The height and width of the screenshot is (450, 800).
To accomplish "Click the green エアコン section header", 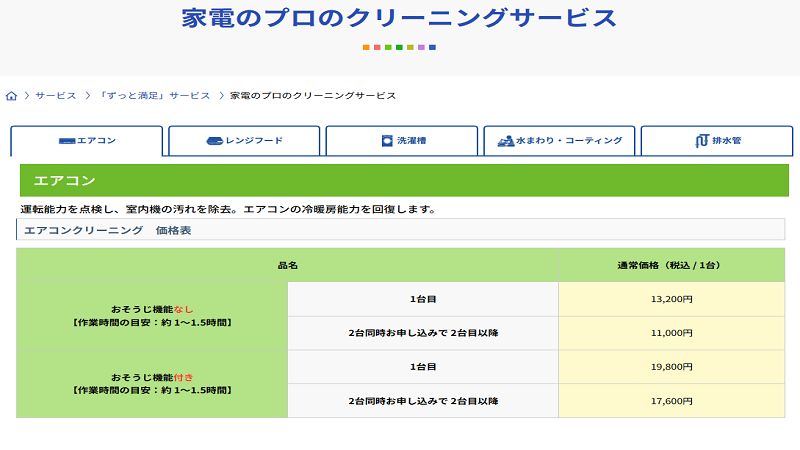I will point(402,180).
